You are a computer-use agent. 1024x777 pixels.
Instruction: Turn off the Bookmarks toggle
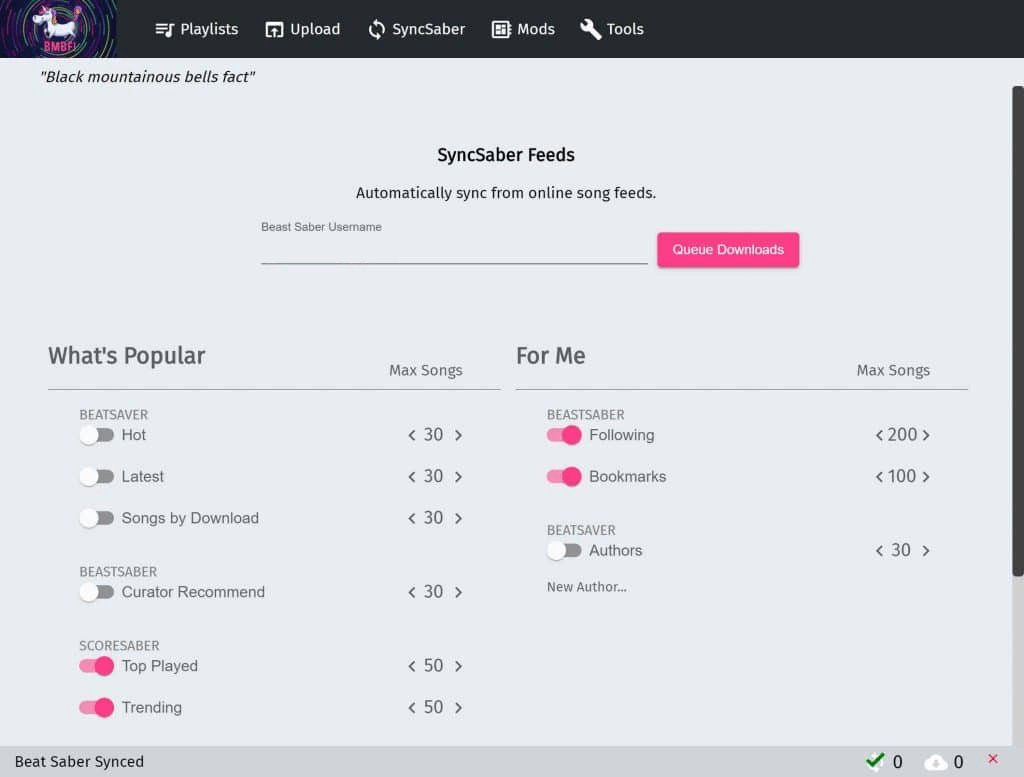(564, 477)
